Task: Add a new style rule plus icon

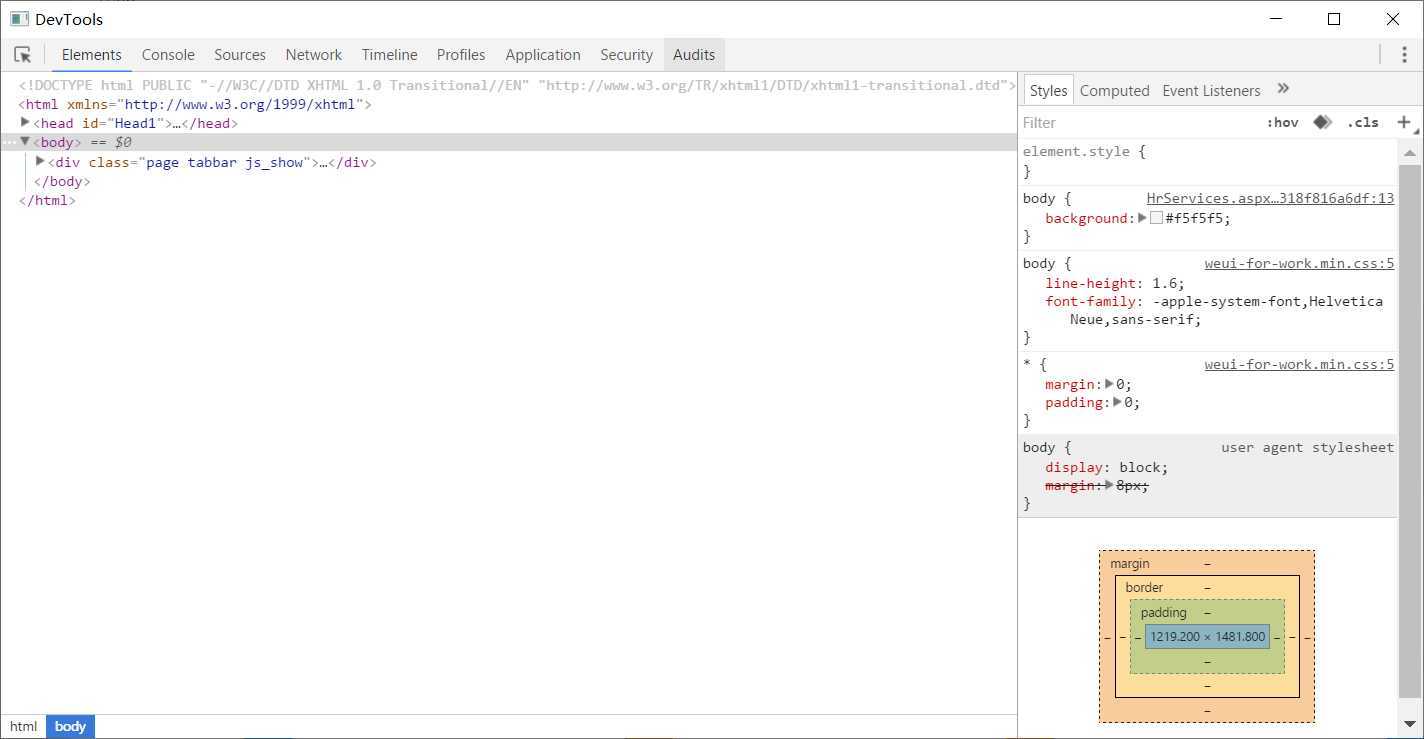Action: pos(1404,122)
